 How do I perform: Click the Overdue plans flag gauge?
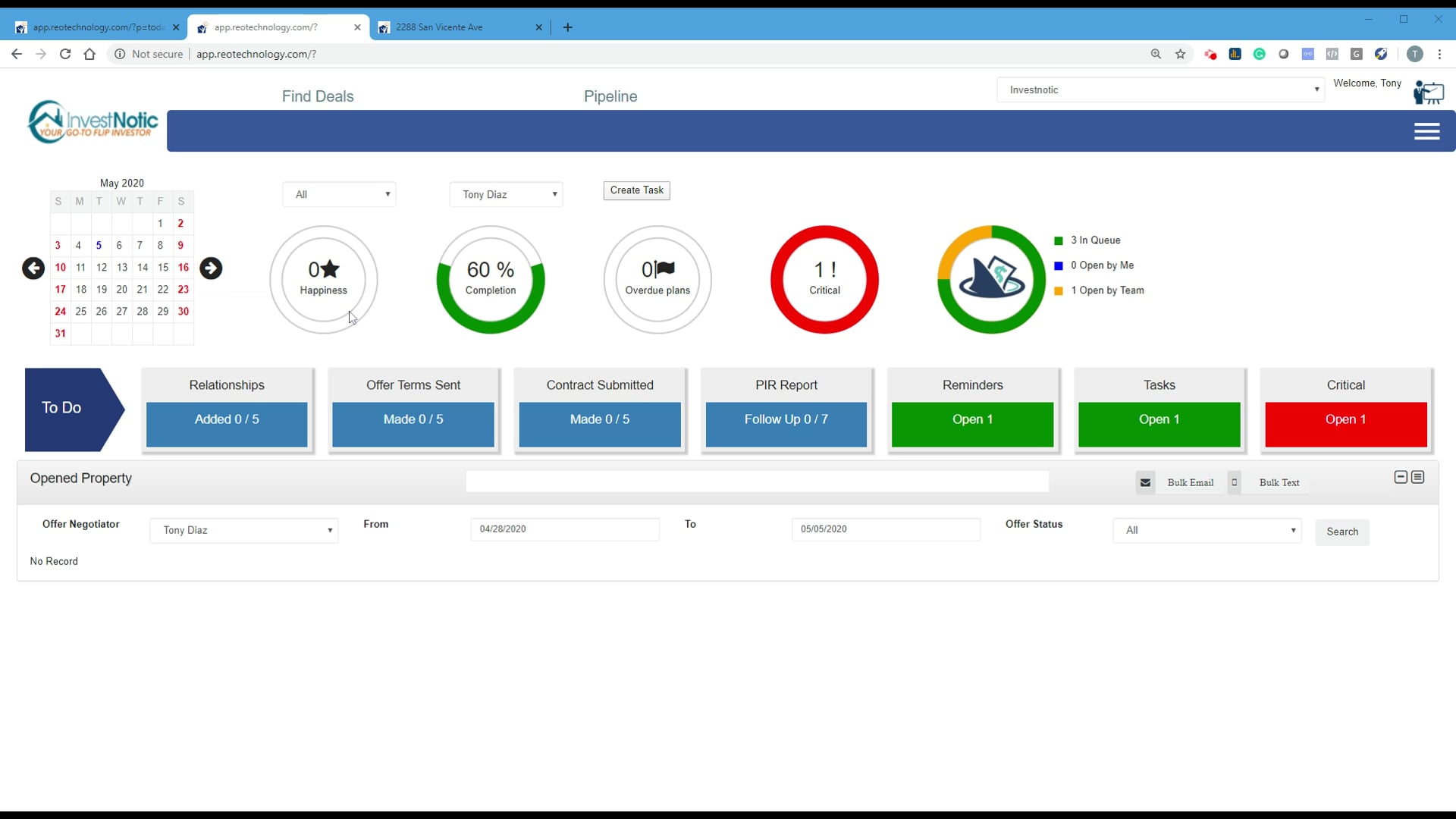coord(657,279)
